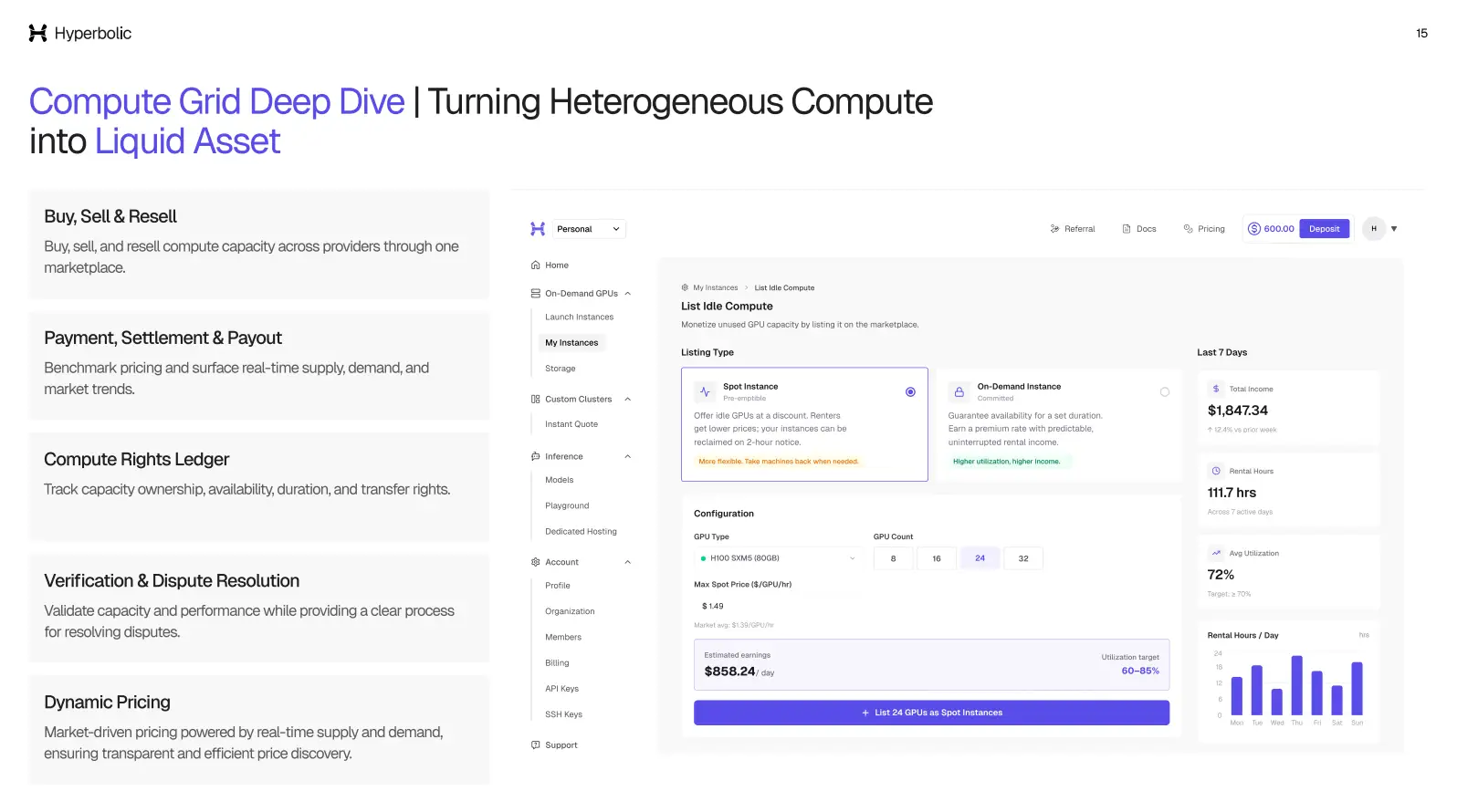This screenshot has height=812, width=1457.
Task: Click the Inference icon in the sidebar
Action: pos(535,456)
